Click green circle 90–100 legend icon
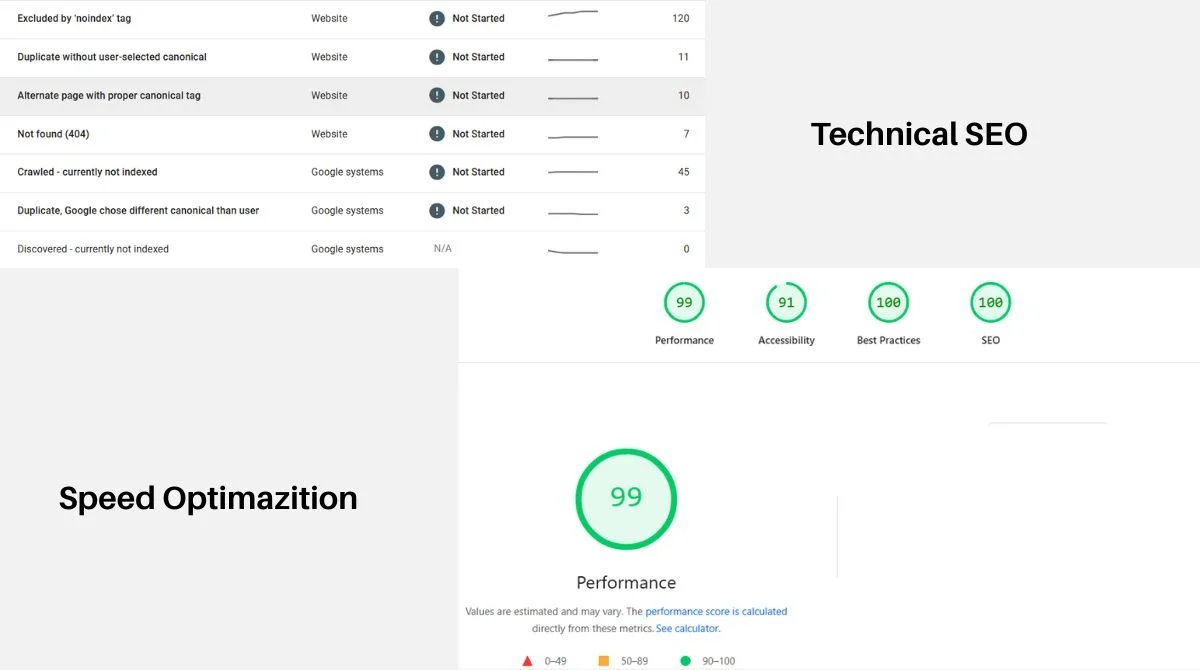The image size is (1200, 670). coord(685,661)
